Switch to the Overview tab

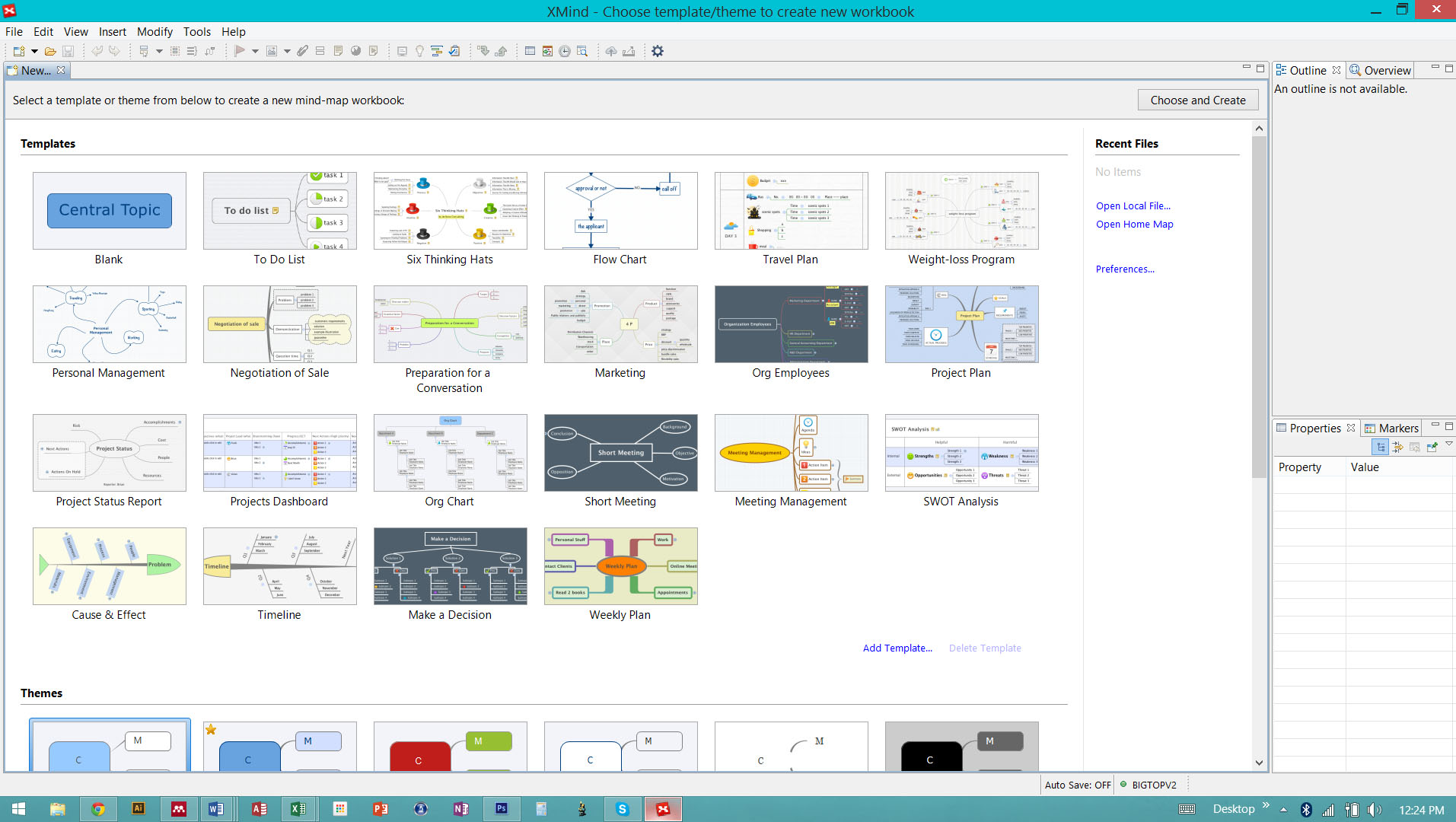(1379, 70)
